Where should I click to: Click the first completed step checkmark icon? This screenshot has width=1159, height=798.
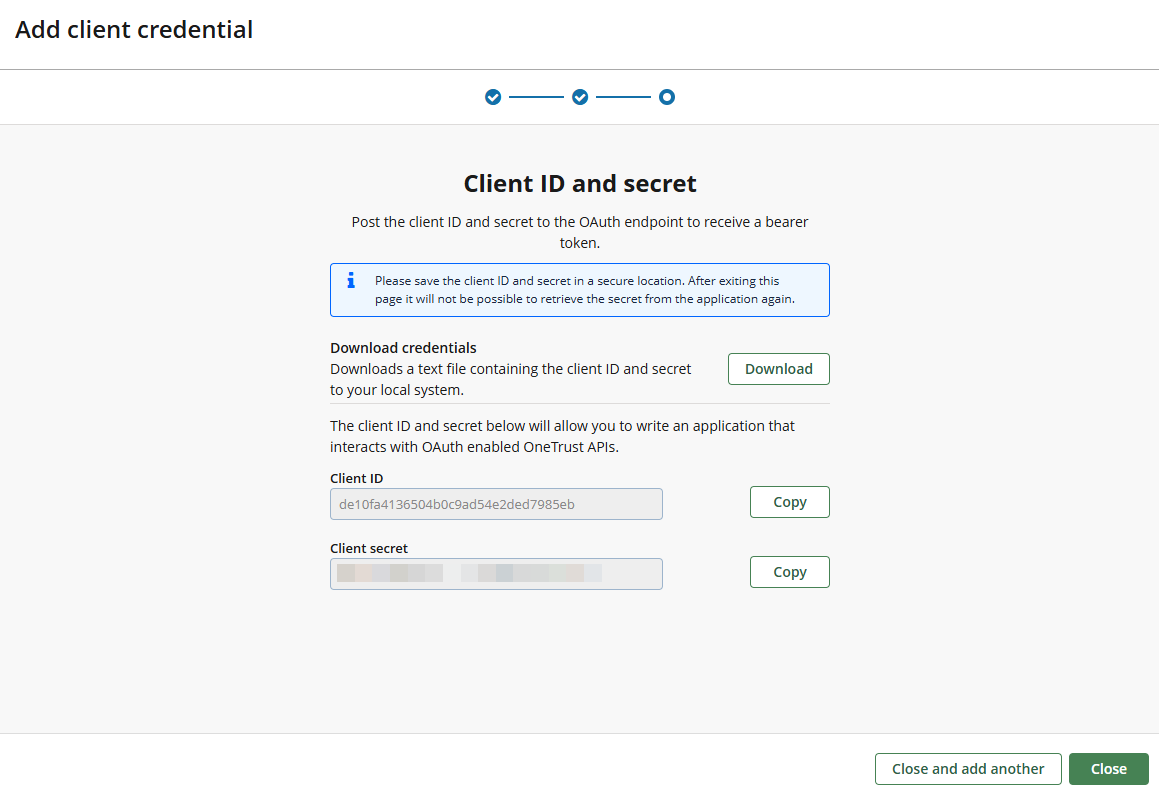pos(493,97)
